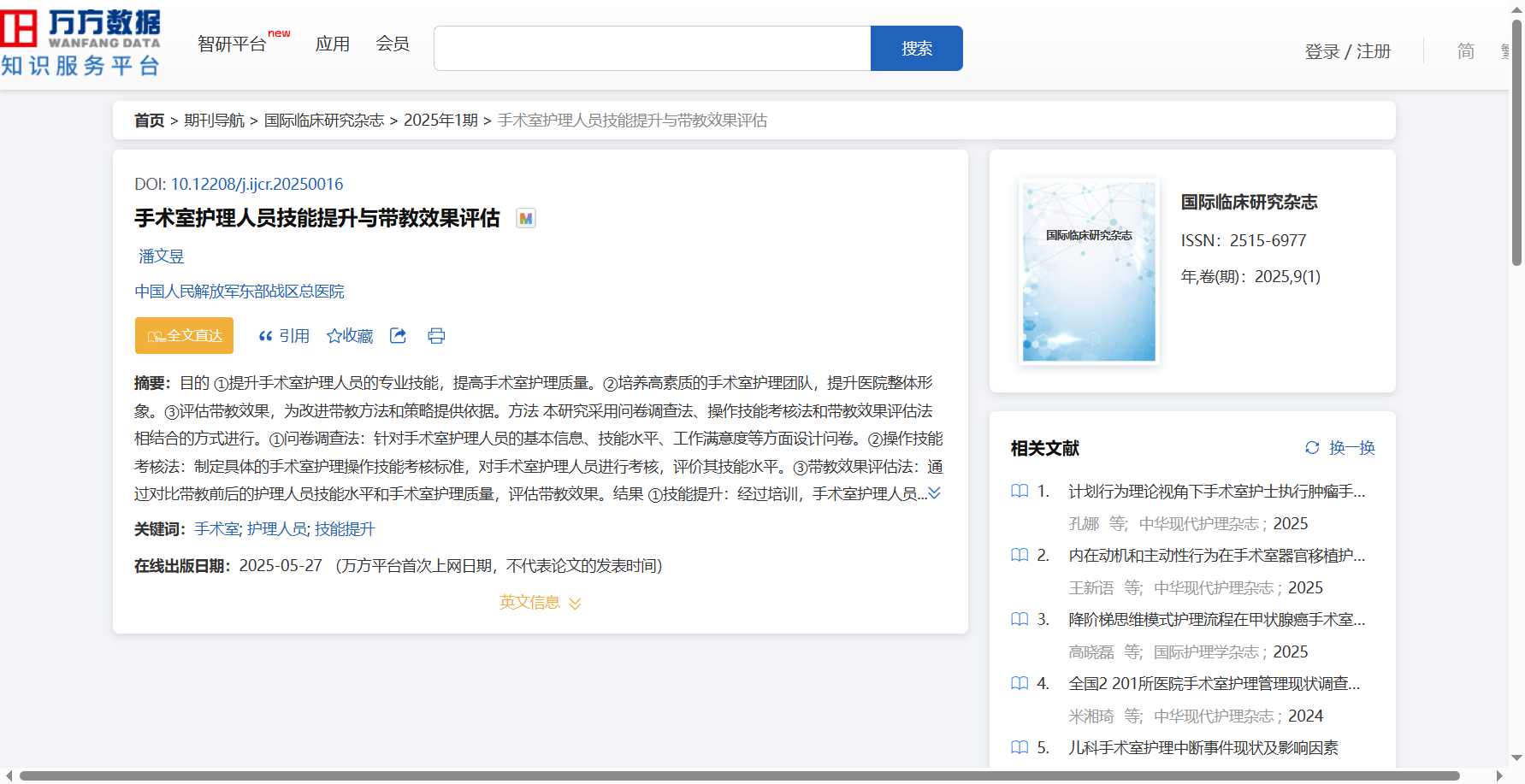
Task: Click the M badge icon beside the title
Action: coord(526,218)
